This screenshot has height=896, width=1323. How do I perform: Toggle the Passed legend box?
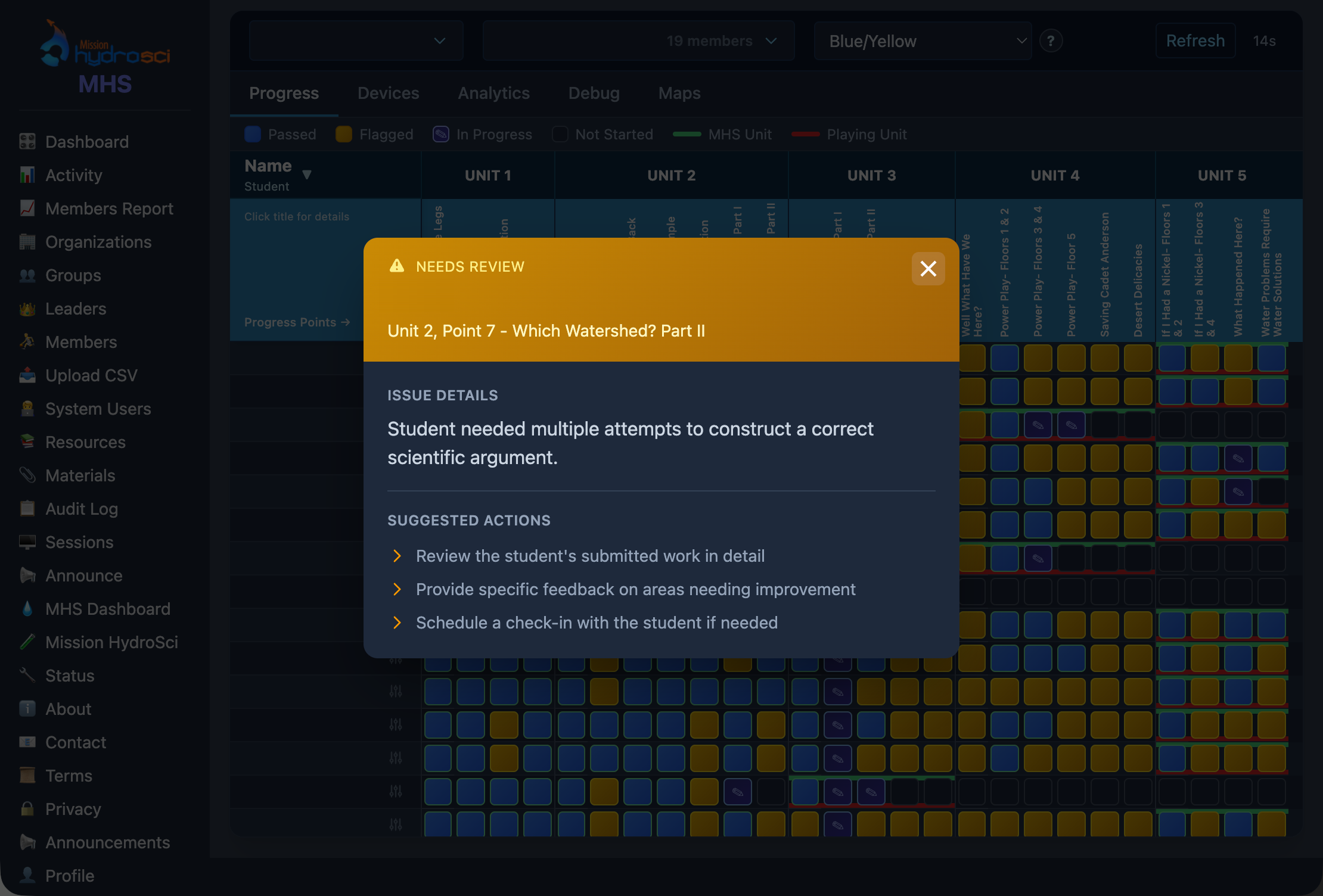pos(253,135)
